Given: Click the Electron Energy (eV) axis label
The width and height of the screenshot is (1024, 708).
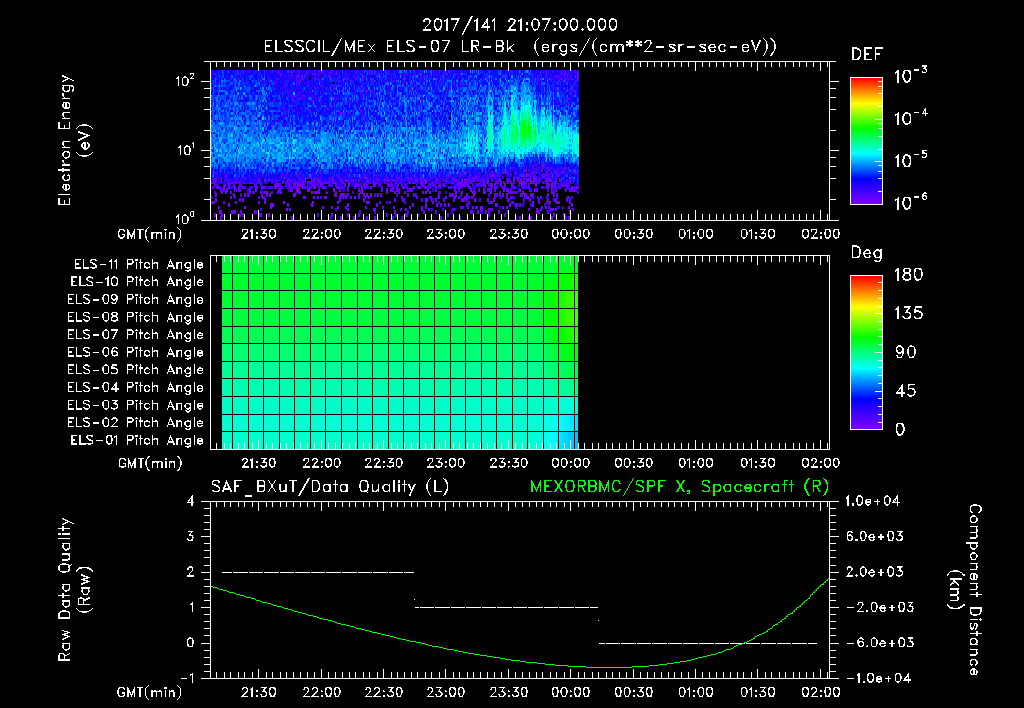Looking at the screenshot, I should point(74,140).
